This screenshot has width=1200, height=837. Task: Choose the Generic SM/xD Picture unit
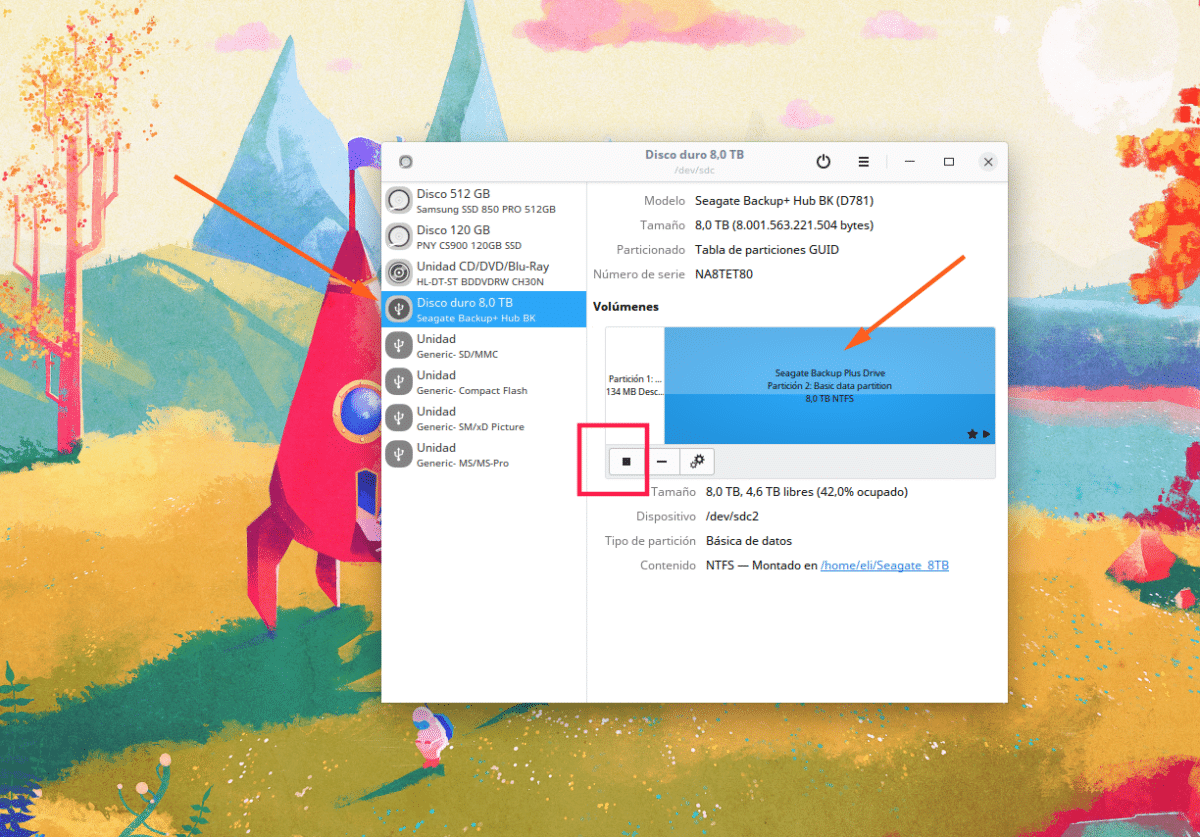tap(484, 418)
